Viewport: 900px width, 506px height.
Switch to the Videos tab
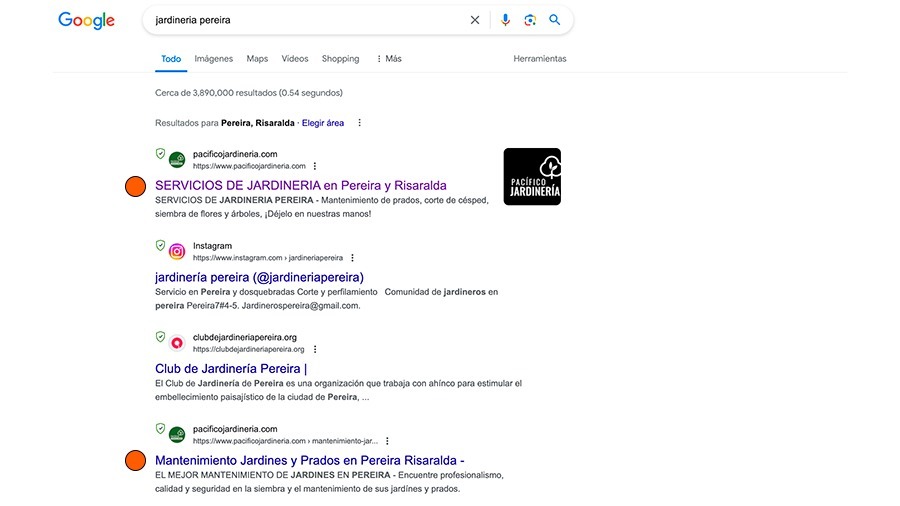pyautogui.click(x=294, y=59)
